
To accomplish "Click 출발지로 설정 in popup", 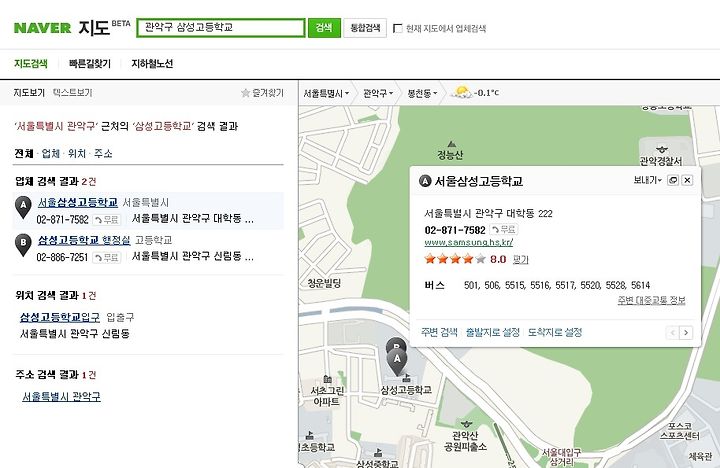I will pyautogui.click(x=493, y=332).
